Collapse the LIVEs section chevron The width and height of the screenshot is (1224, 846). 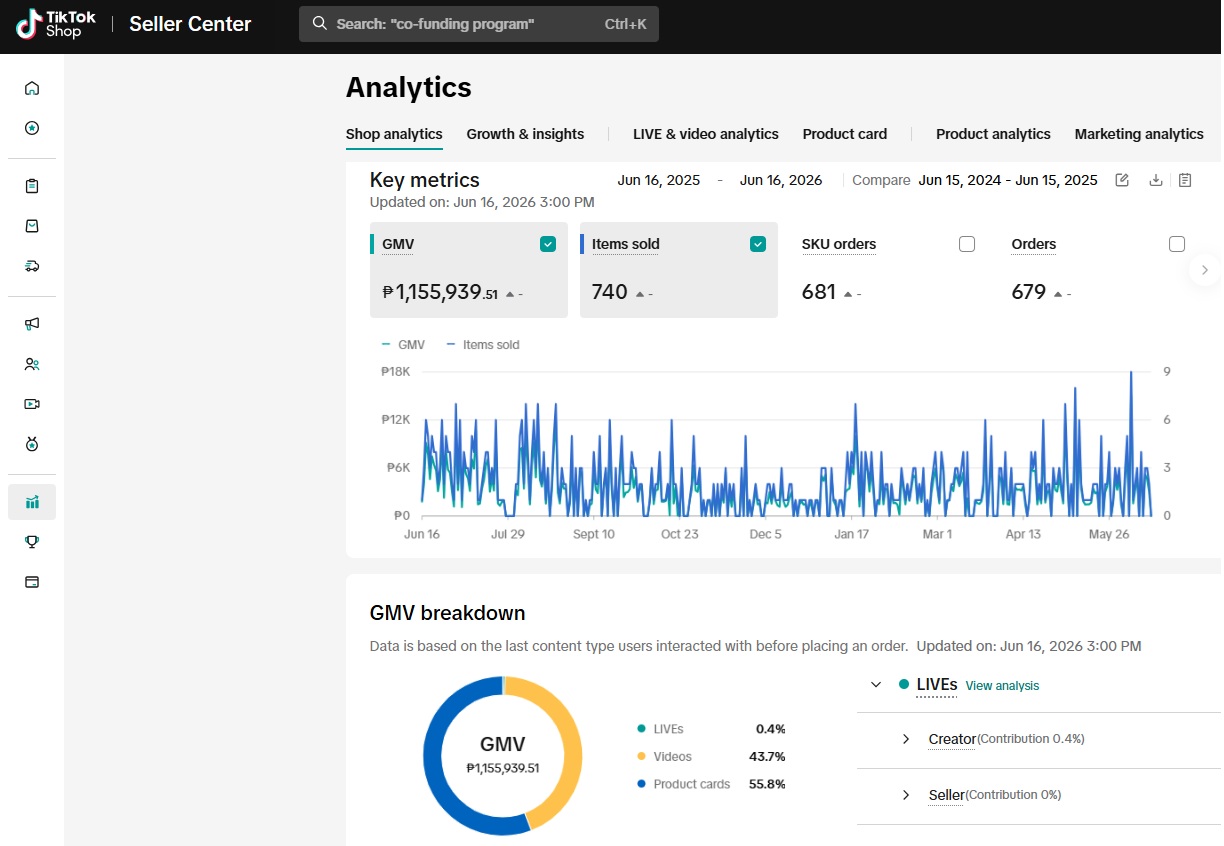pyautogui.click(x=876, y=685)
